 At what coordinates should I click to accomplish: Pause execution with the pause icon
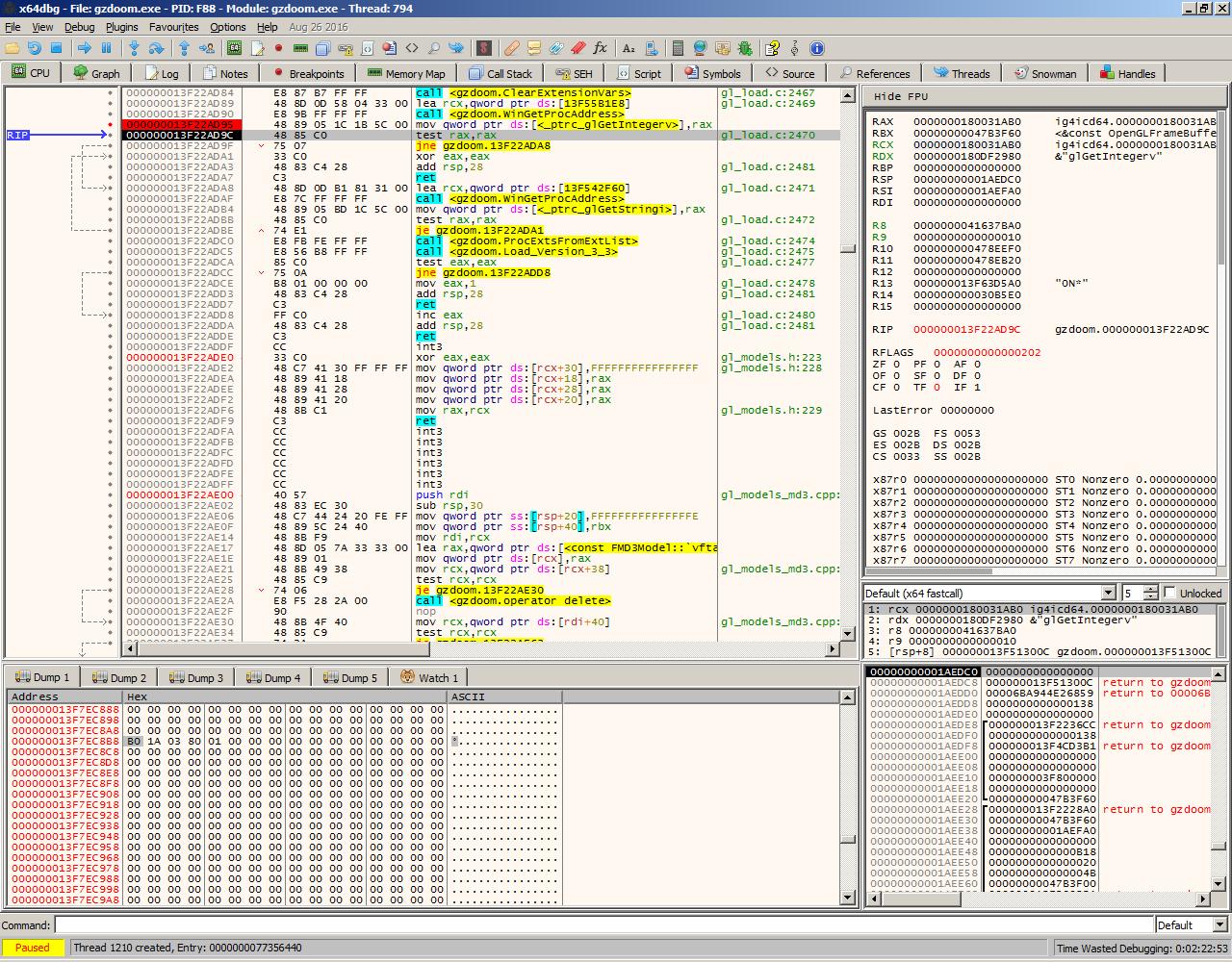point(106,47)
